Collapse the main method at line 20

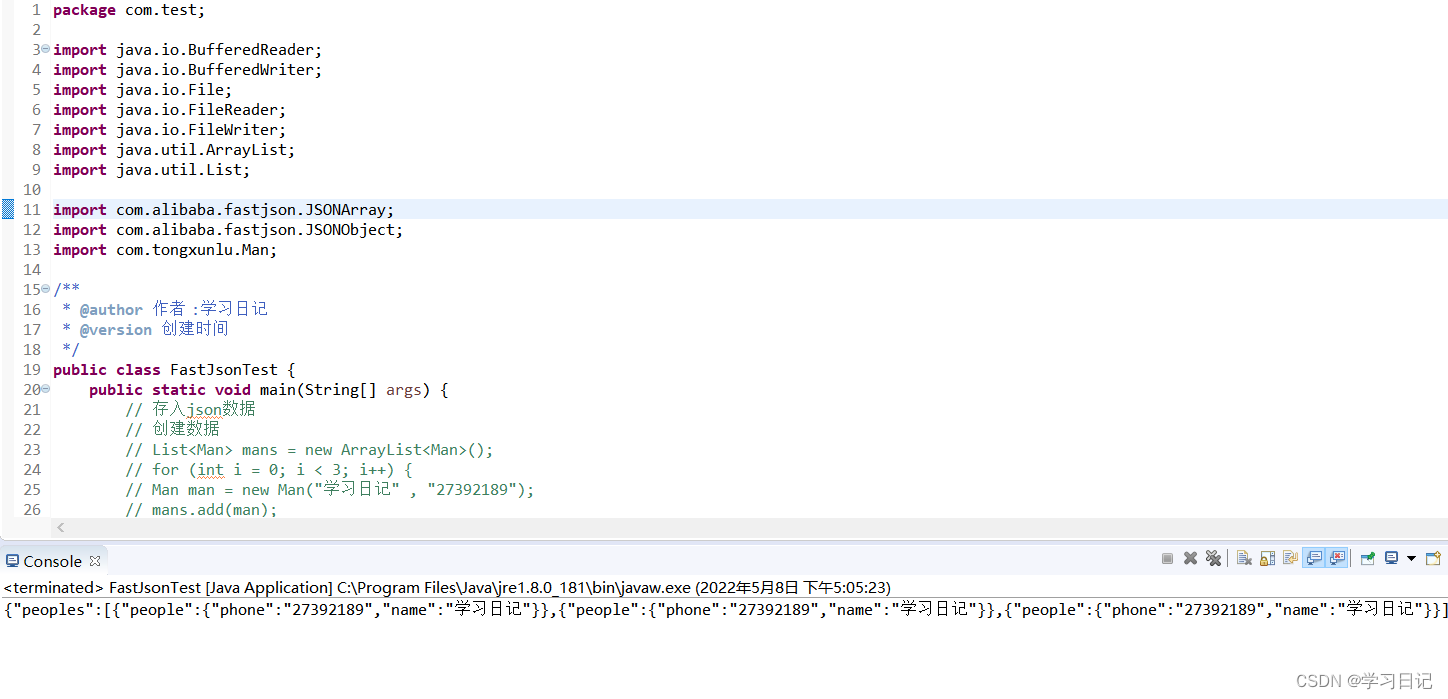45,389
